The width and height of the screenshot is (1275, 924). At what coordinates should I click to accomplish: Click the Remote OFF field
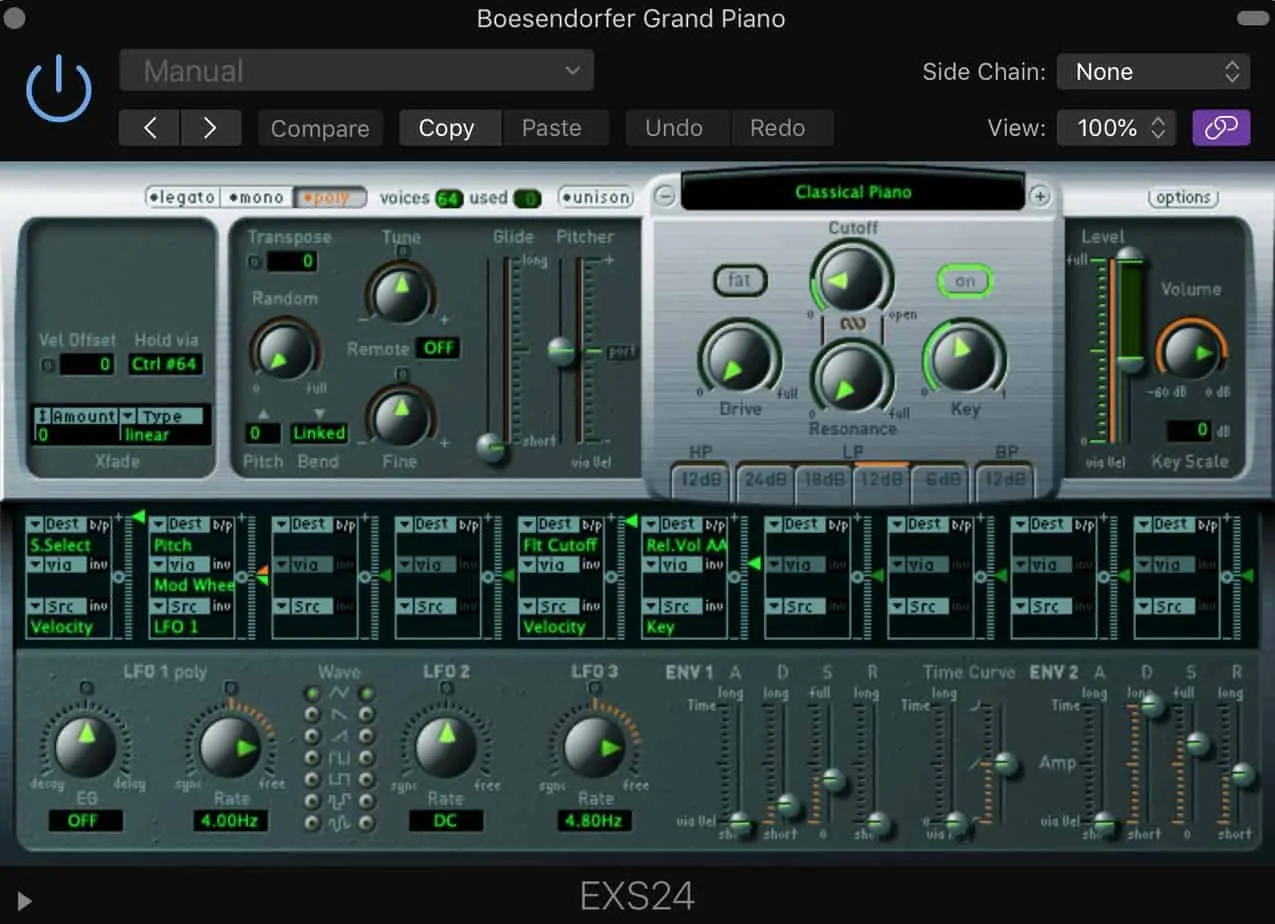click(x=438, y=348)
